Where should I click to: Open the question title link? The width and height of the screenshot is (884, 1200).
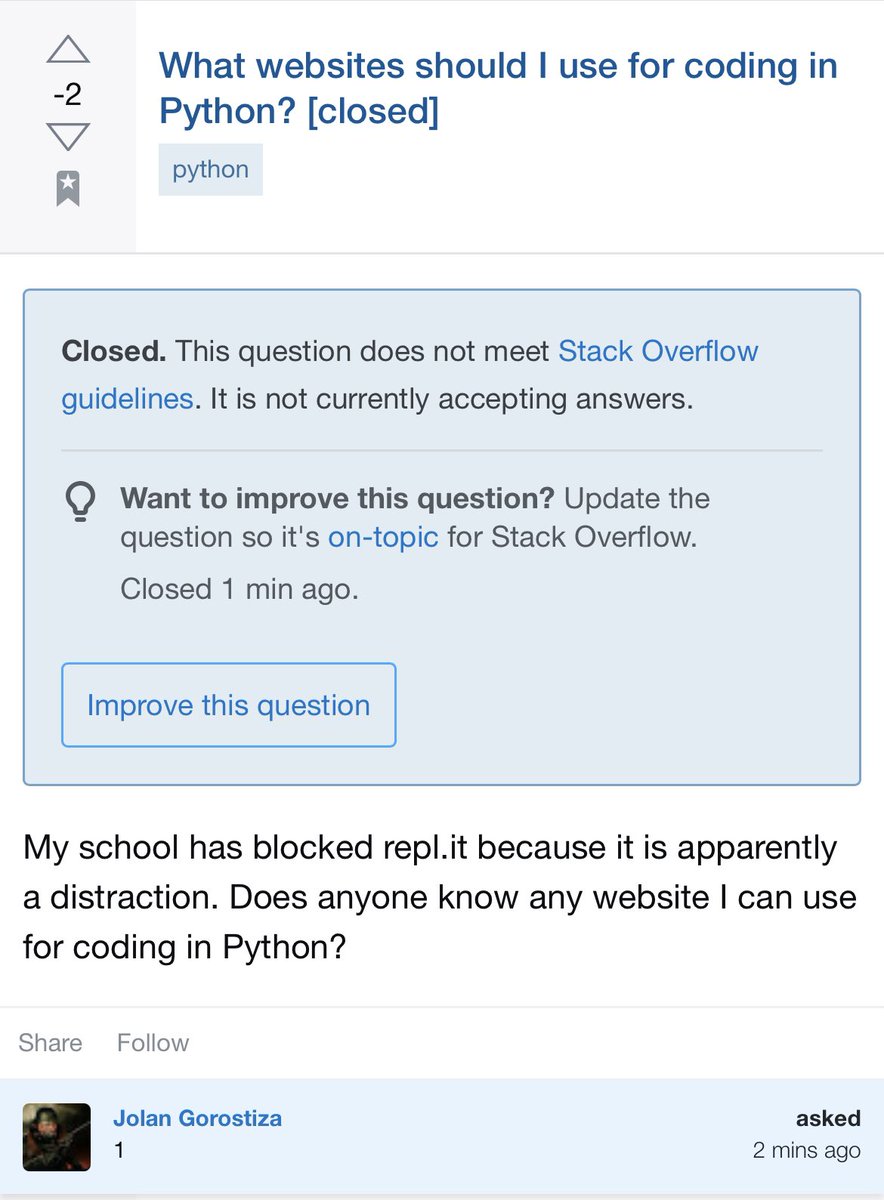pyautogui.click(x=498, y=88)
